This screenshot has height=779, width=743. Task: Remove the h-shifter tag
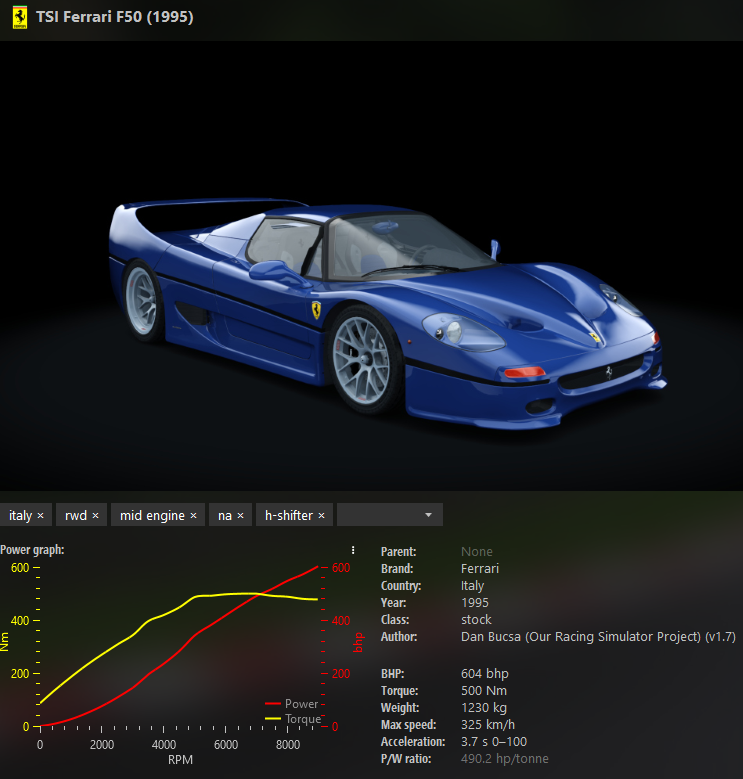point(321,516)
